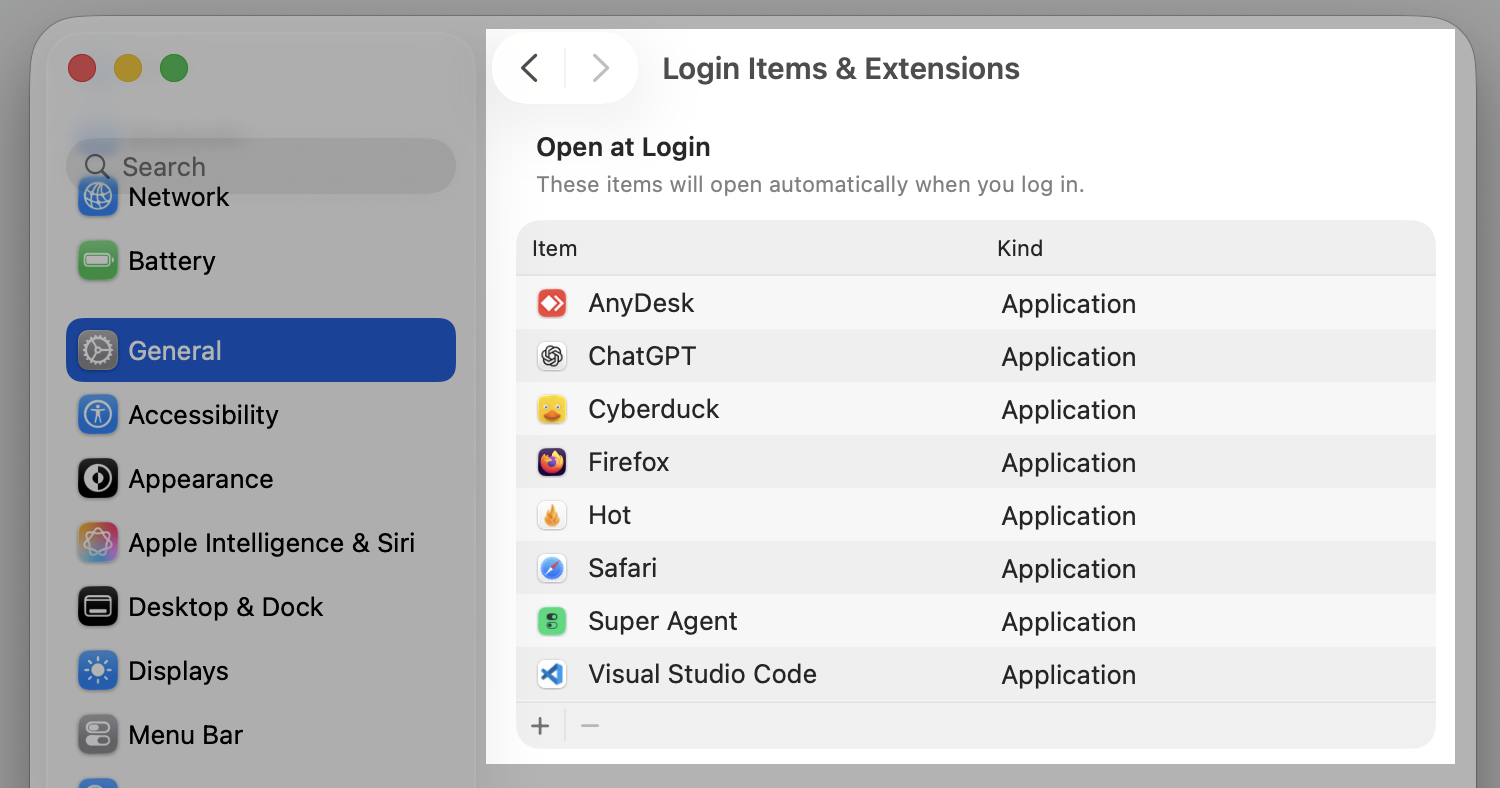The width and height of the screenshot is (1500, 788).
Task: Click the red close window button
Action: [x=82, y=68]
